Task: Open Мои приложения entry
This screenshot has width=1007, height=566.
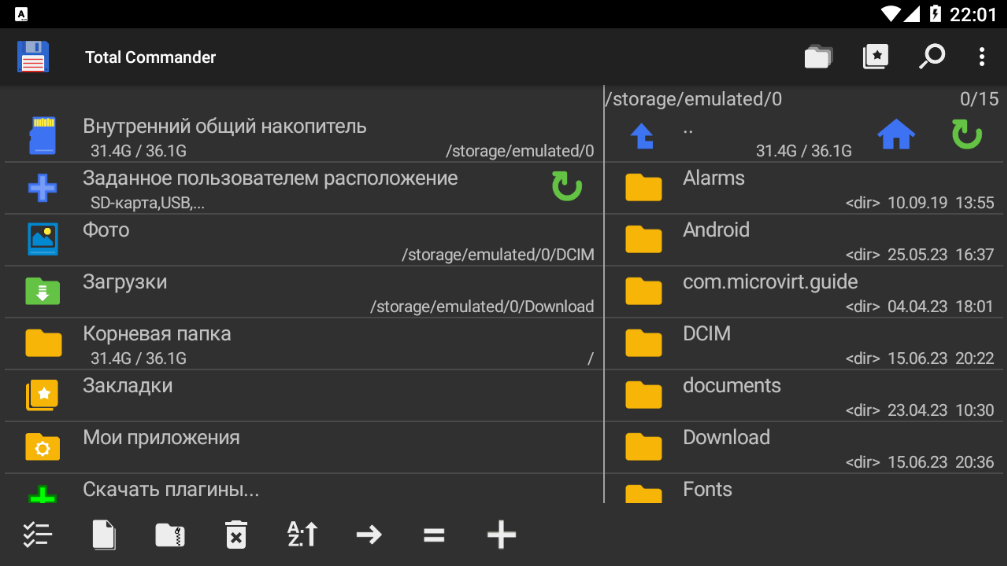Action: [x=304, y=448]
